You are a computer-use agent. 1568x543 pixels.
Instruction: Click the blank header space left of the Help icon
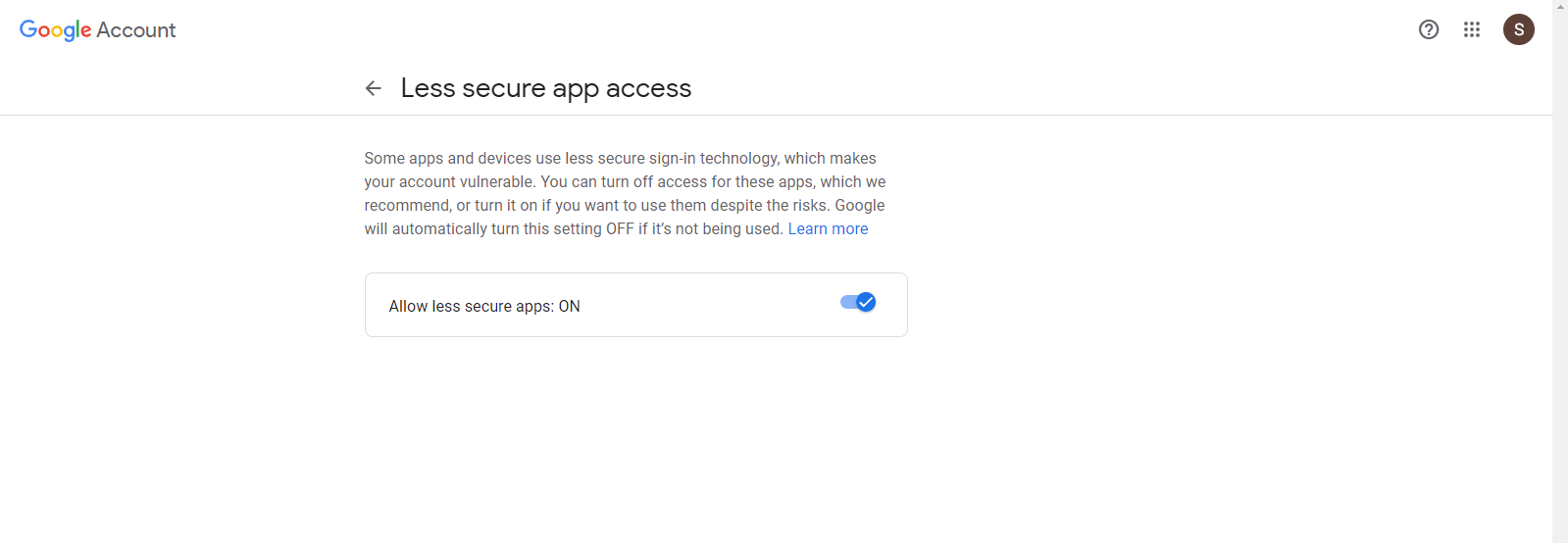coord(1079,29)
